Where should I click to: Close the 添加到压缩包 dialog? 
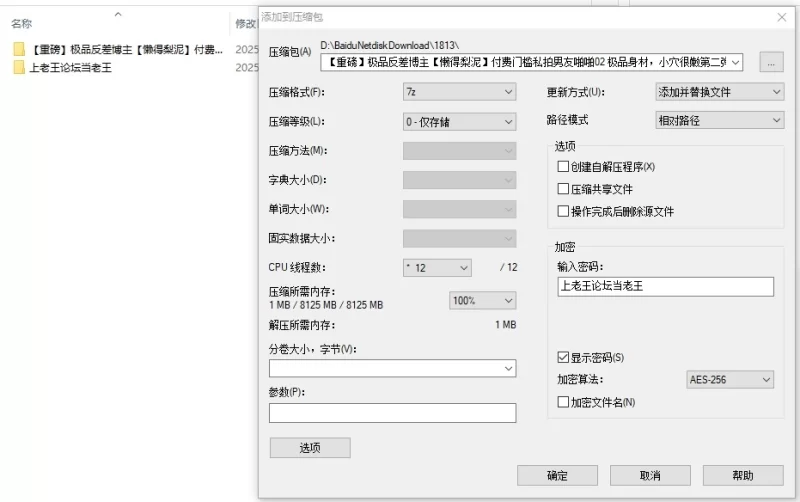782,17
